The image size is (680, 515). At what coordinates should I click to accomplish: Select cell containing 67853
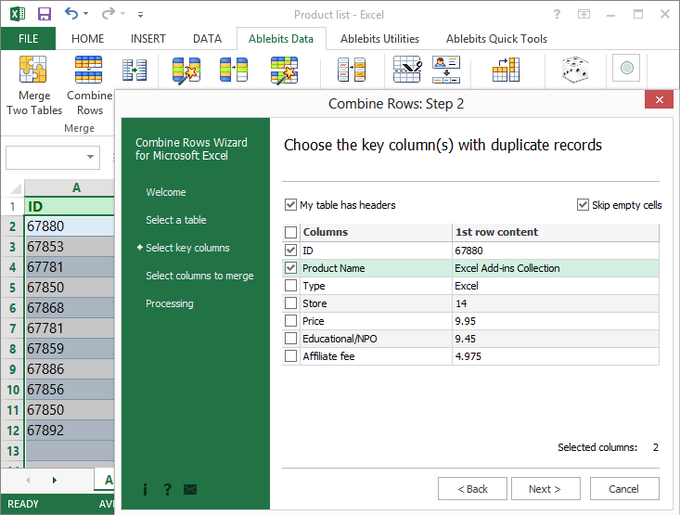coord(69,247)
